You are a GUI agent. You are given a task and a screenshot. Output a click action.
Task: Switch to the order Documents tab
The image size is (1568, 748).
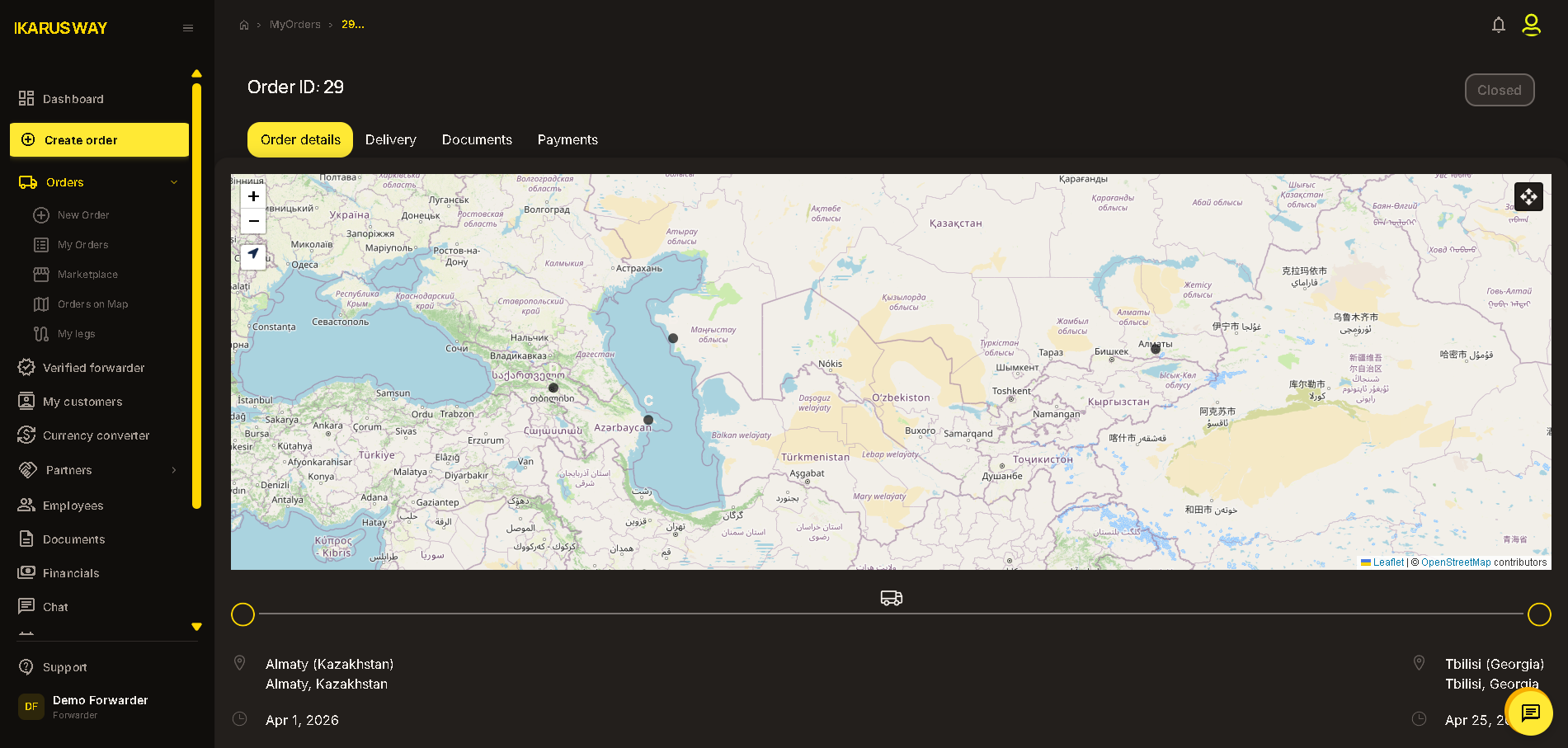[x=477, y=139]
